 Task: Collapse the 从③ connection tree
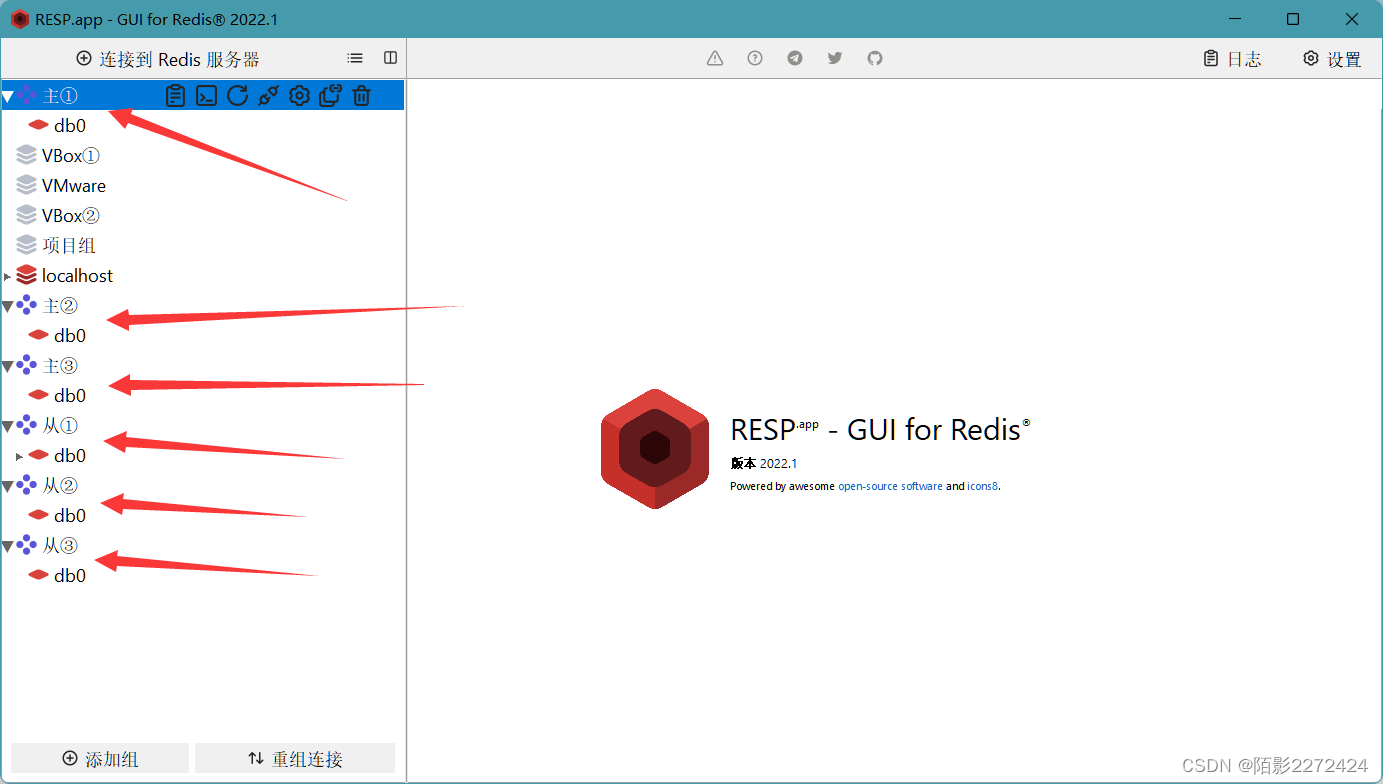8,546
